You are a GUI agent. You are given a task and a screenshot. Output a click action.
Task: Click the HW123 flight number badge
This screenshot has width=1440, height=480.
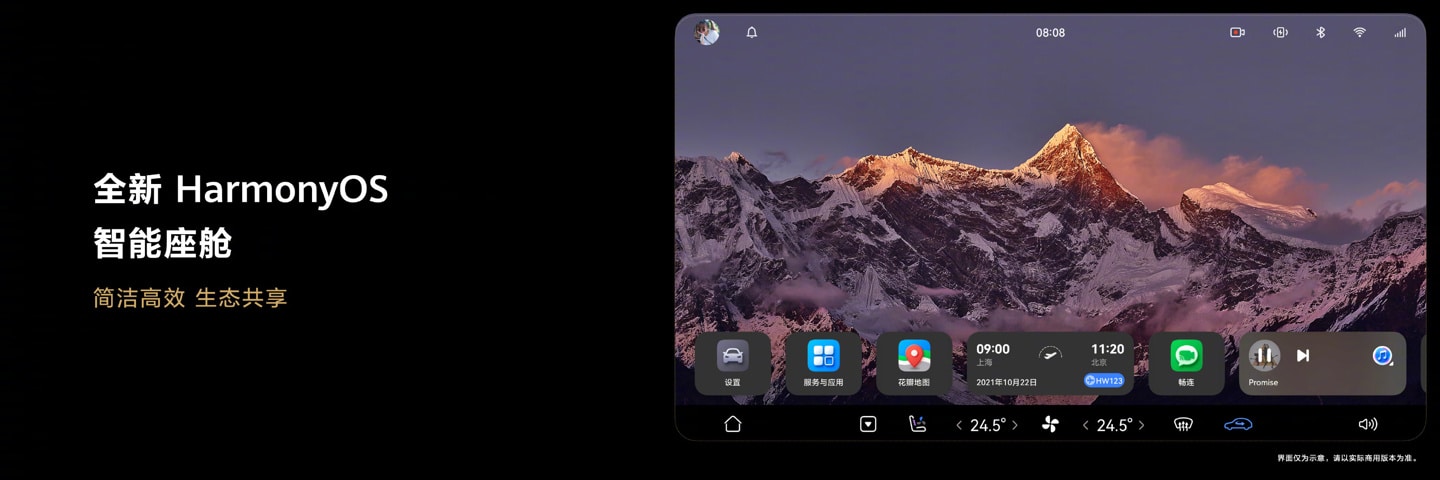tap(1104, 381)
